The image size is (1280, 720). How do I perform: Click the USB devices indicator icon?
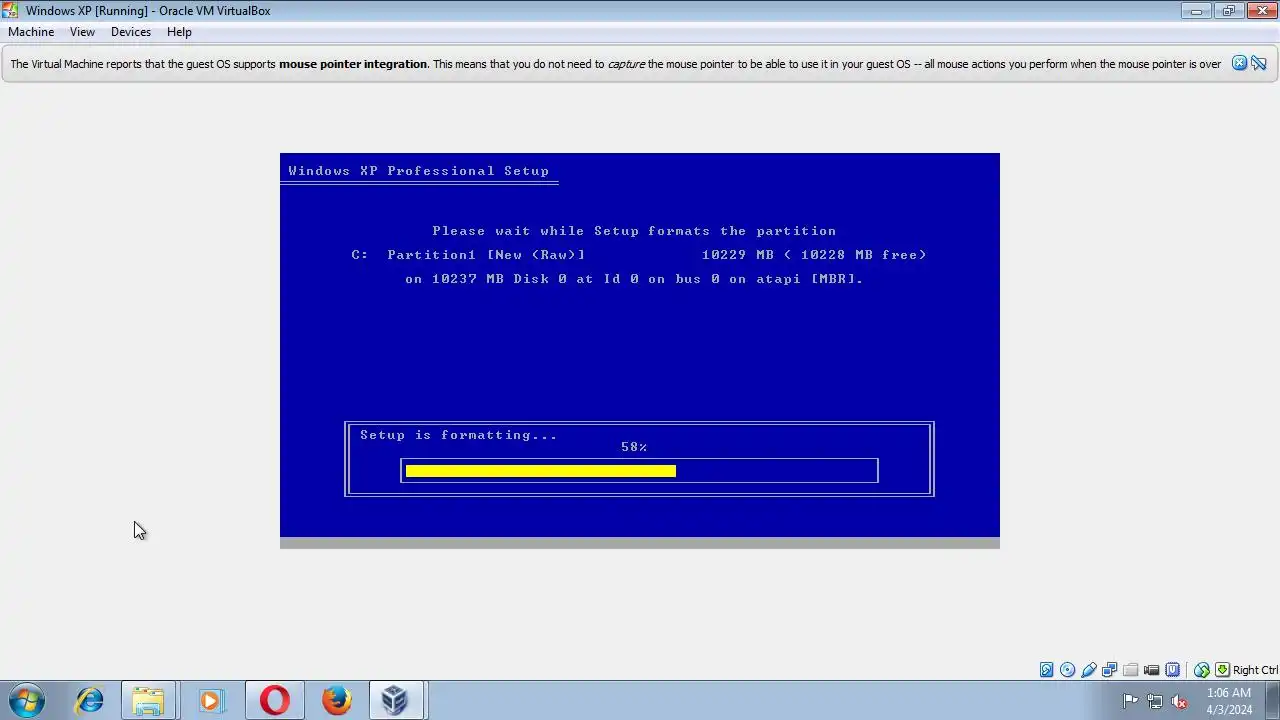1089,670
